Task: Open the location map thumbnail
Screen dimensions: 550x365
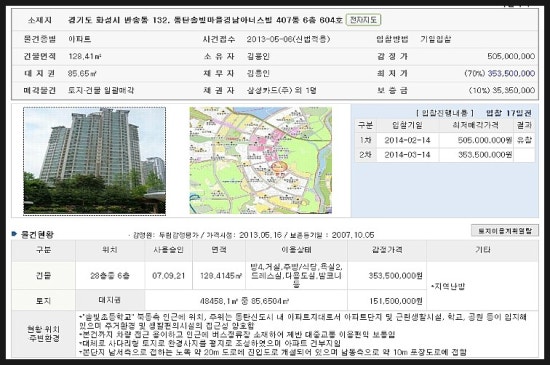Action: click(x=261, y=161)
